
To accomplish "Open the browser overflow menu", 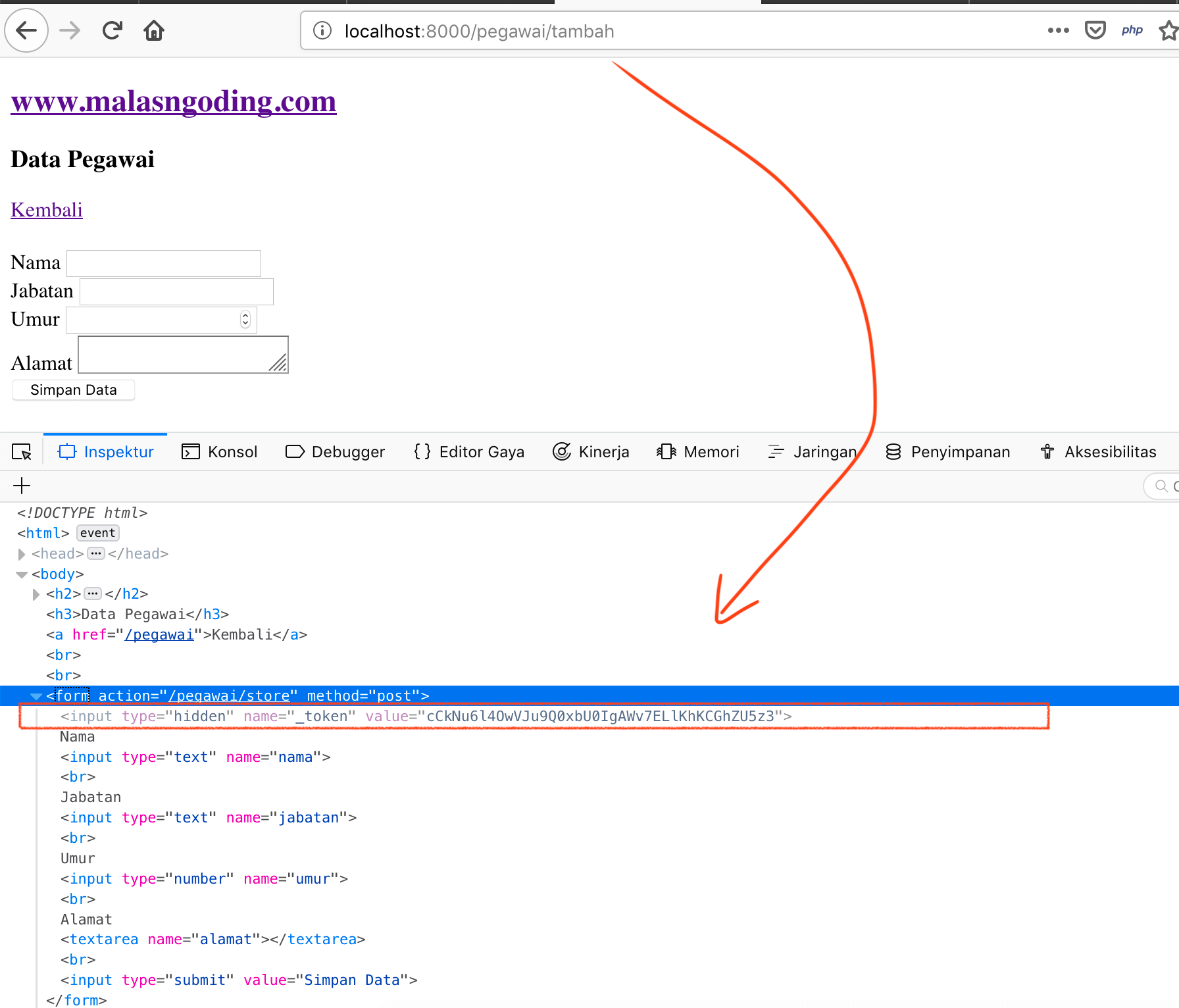I will [1058, 30].
